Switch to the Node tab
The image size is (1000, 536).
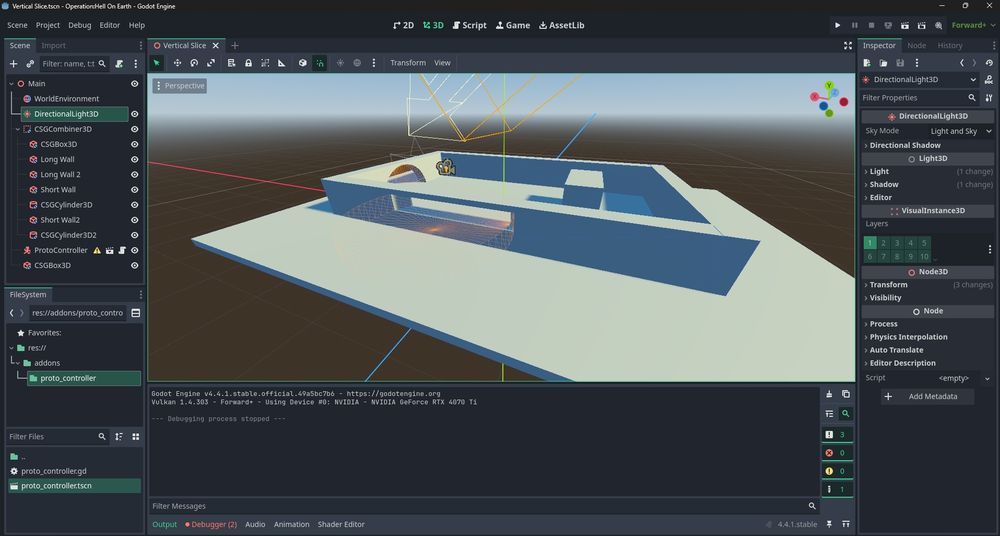pyautogui.click(x=916, y=45)
